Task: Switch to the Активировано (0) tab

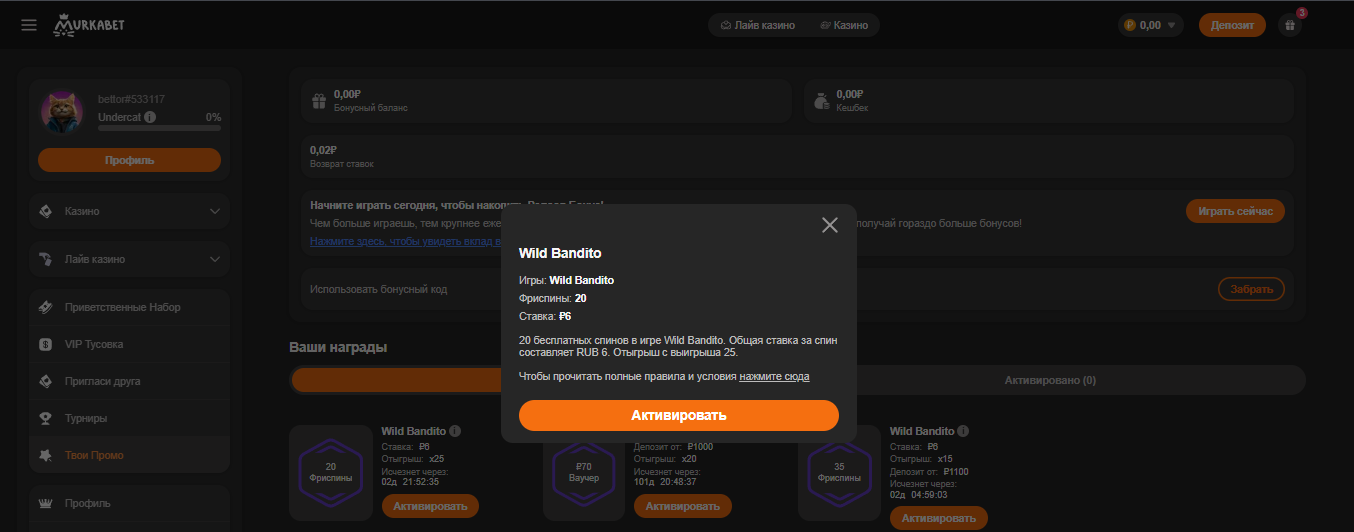Action: [1050, 381]
